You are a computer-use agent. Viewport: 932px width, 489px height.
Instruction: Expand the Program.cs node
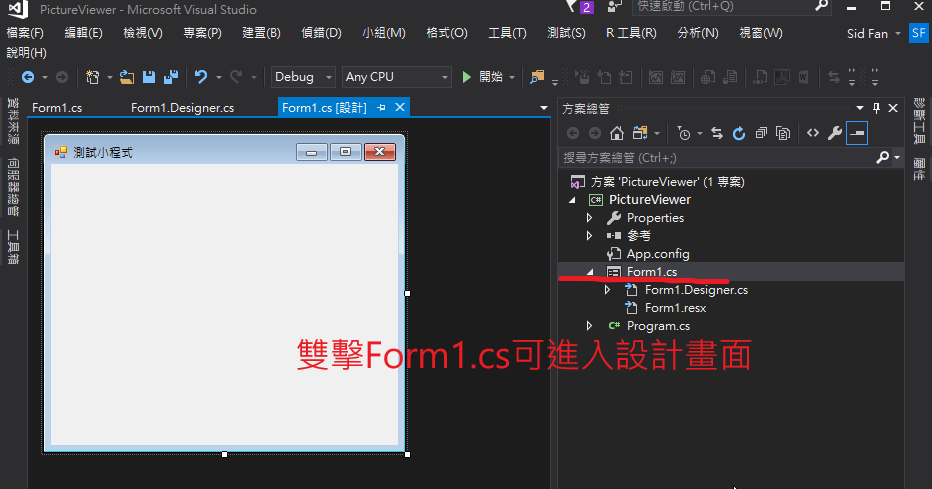click(x=590, y=326)
